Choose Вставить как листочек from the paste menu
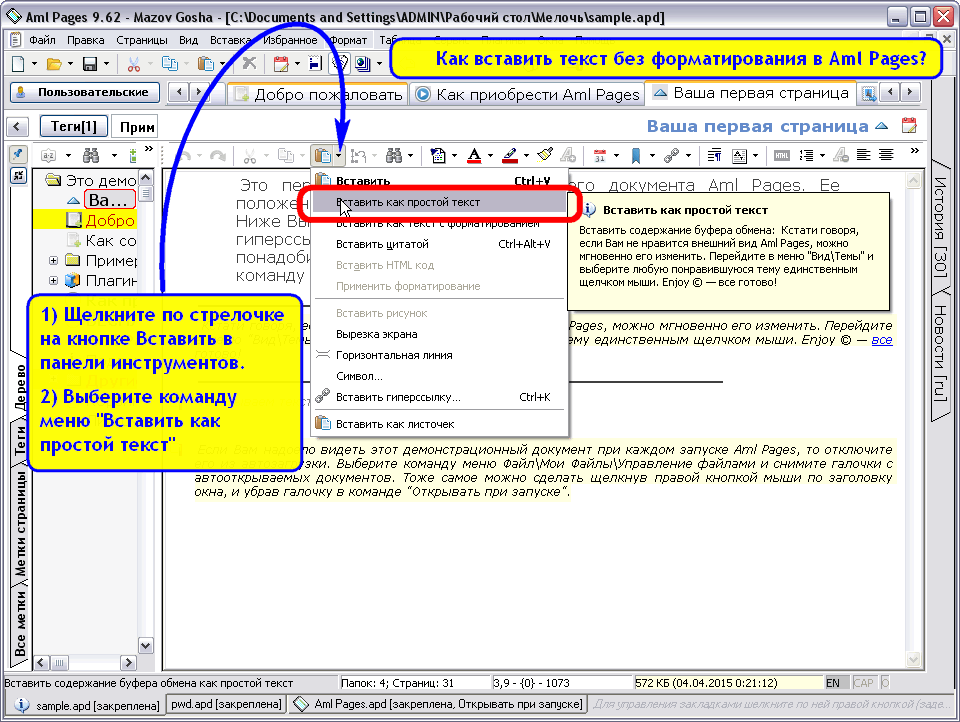This screenshot has height=722, width=960. pyautogui.click(x=438, y=424)
